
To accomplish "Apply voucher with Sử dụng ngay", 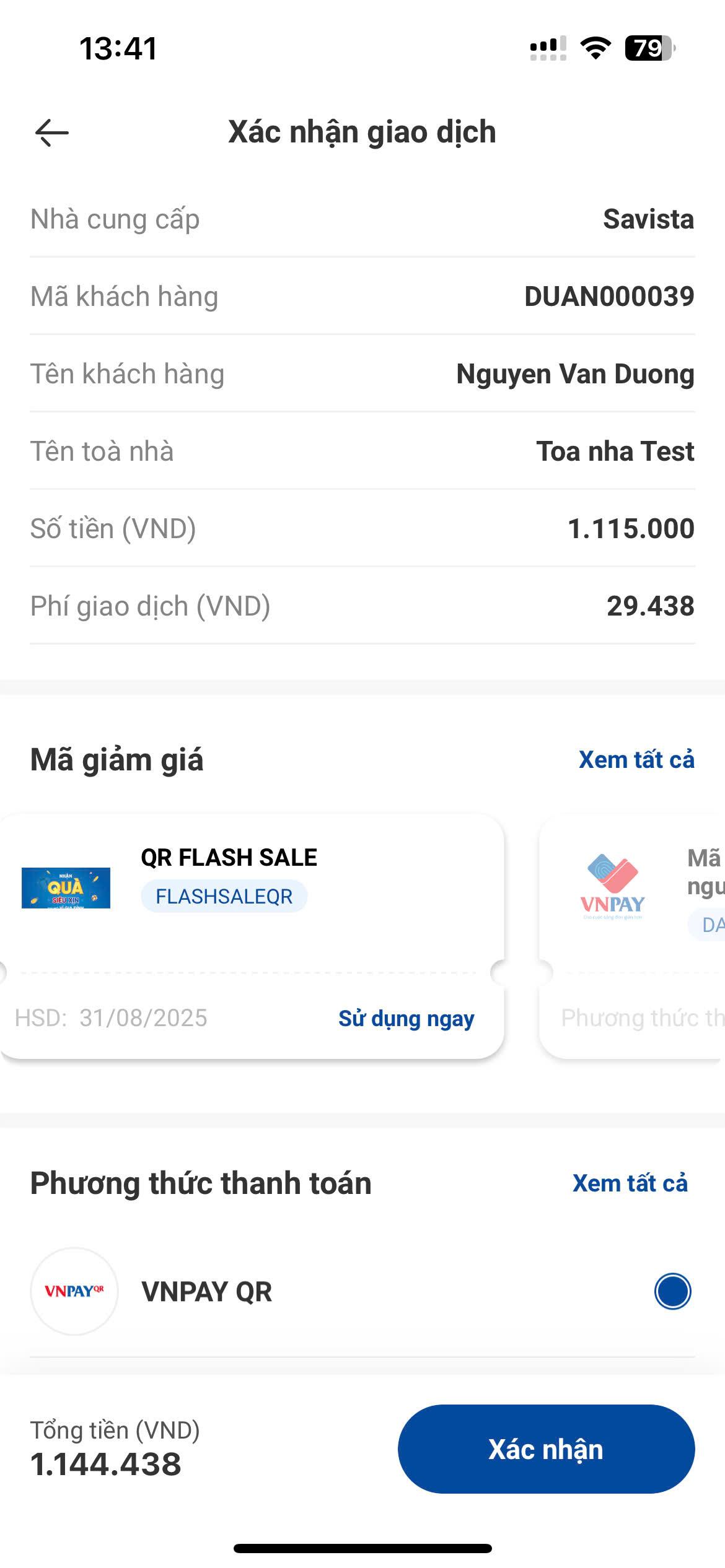I will [x=406, y=1018].
